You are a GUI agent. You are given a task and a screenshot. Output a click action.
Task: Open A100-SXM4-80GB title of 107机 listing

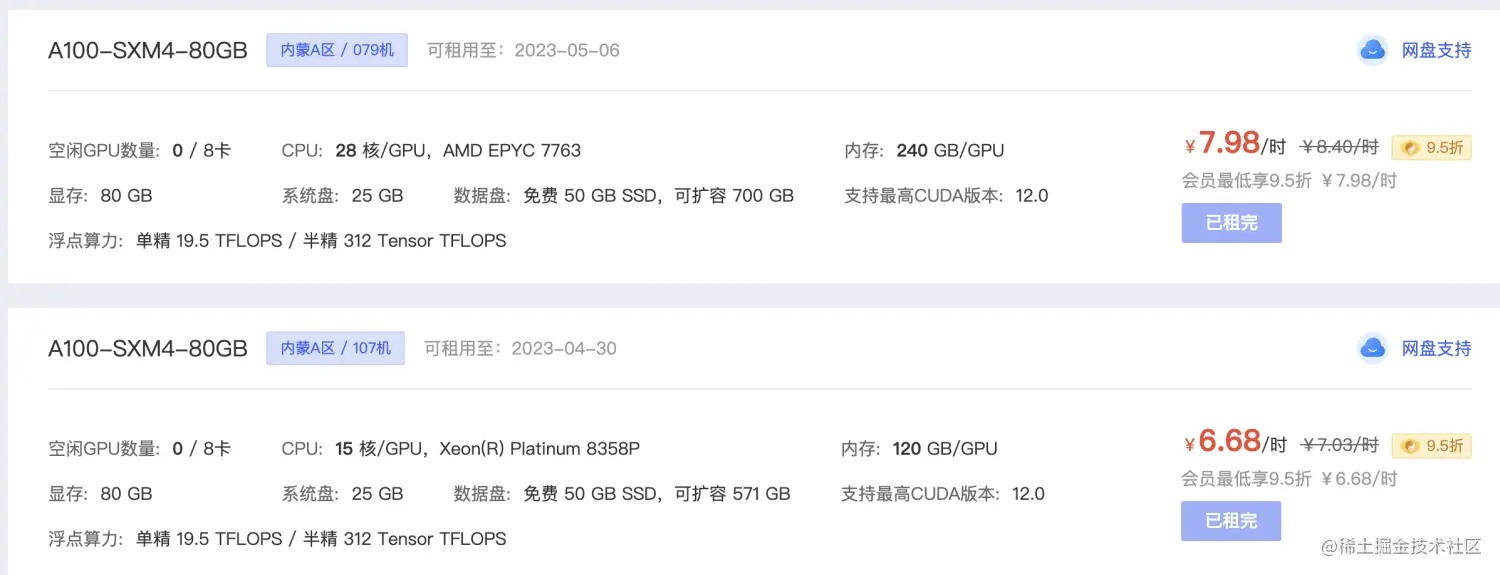coord(148,349)
